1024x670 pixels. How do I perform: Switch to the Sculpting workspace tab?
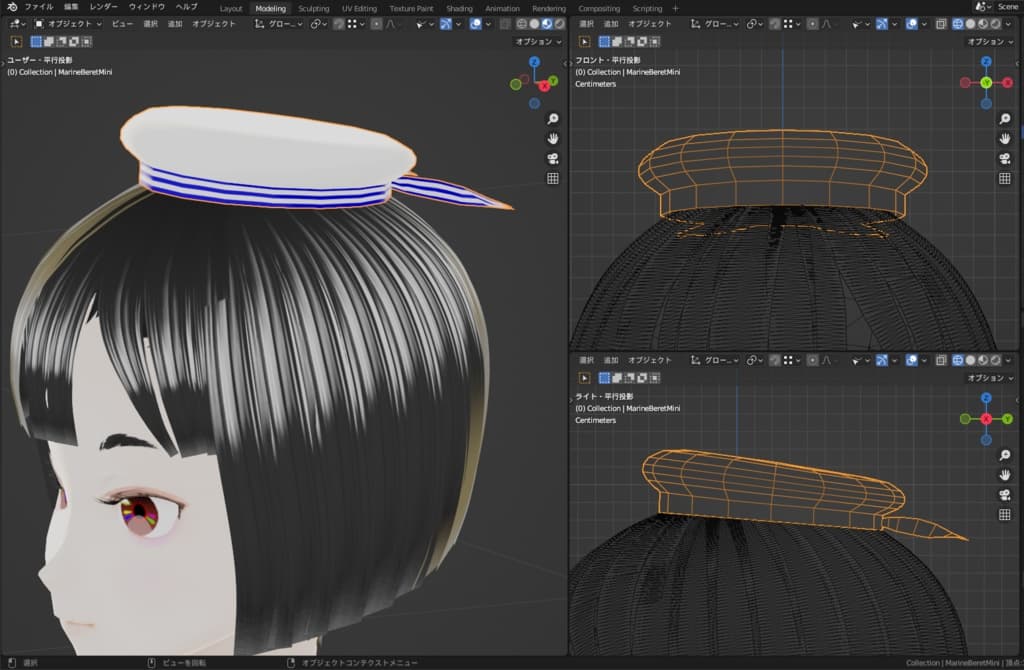[x=313, y=8]
